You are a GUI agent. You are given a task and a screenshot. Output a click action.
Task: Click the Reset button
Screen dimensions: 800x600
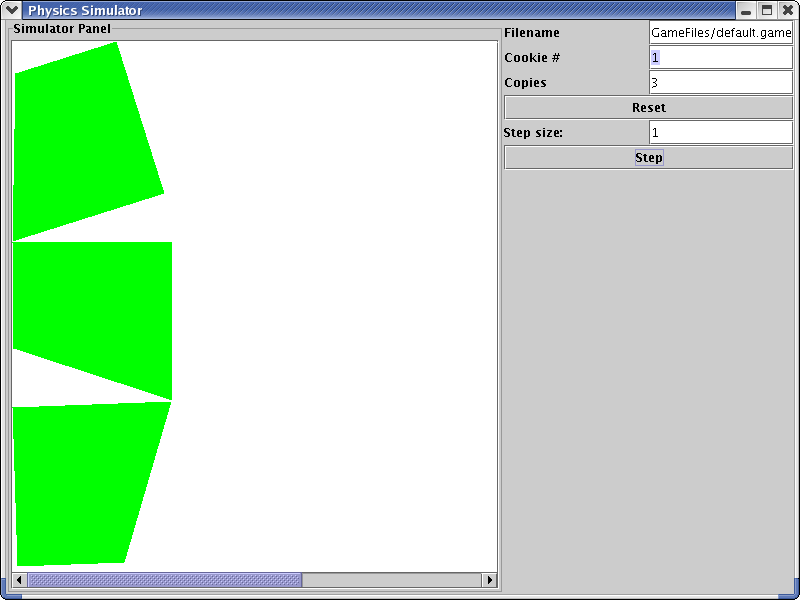648,108
